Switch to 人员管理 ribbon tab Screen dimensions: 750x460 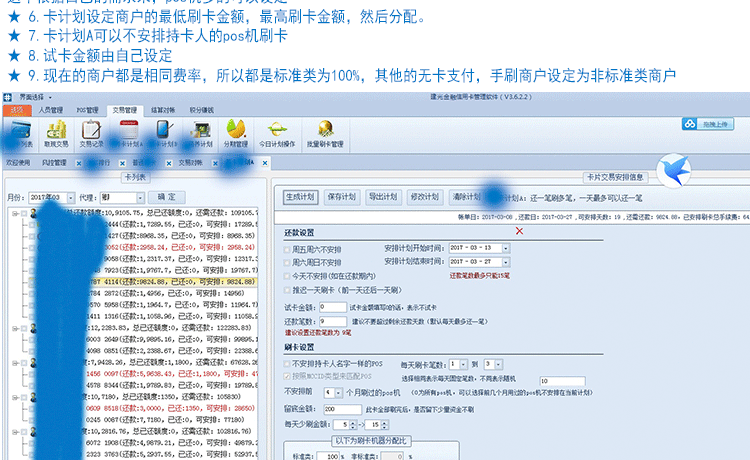[x=54, y=110]
